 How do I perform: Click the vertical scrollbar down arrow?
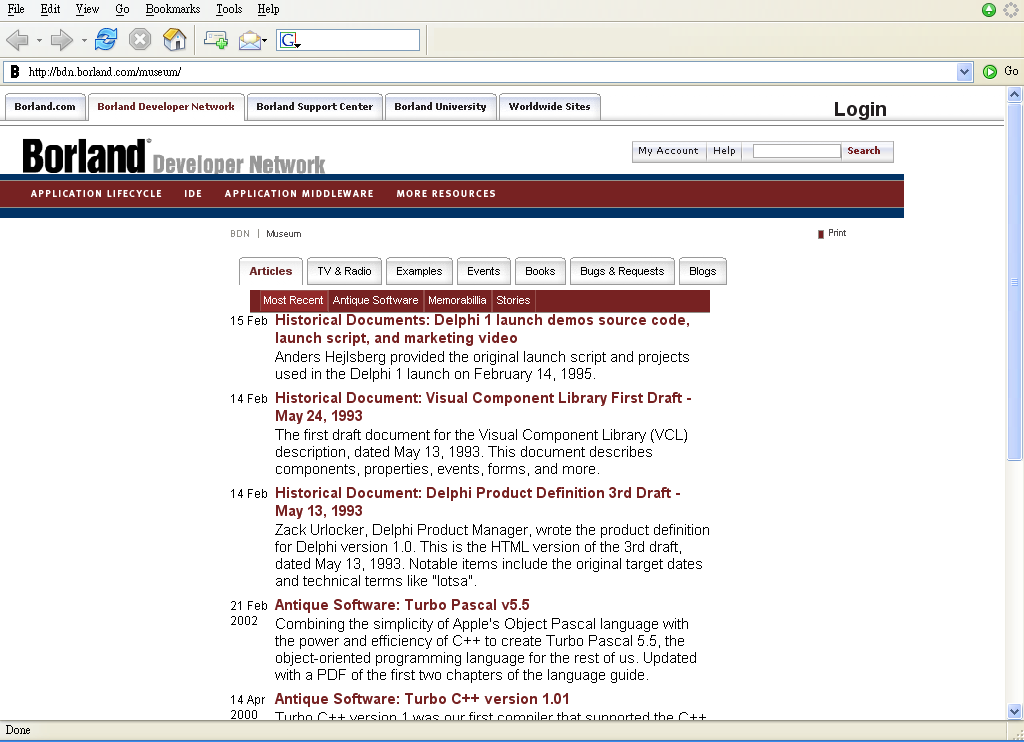[1015, 711]
